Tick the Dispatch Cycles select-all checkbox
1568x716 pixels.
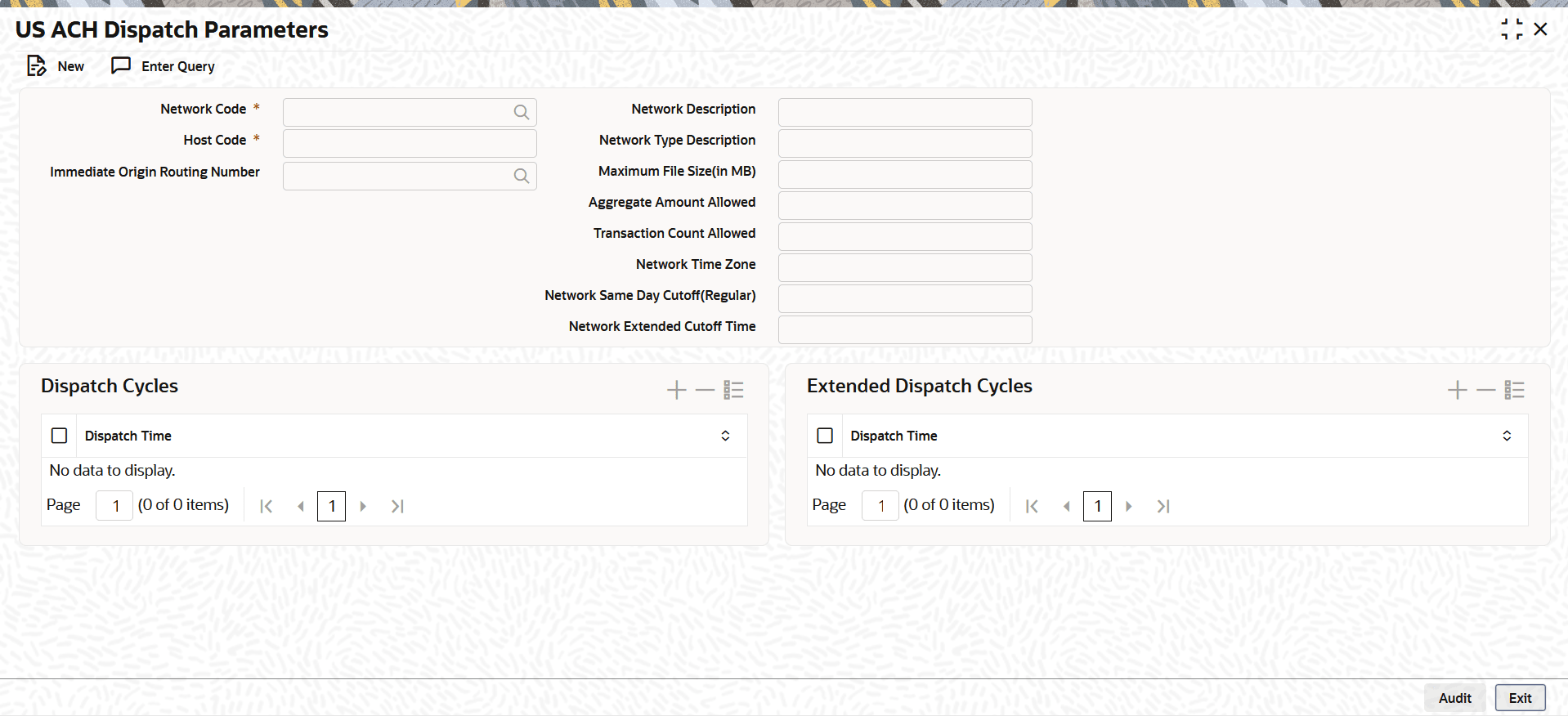[60, 436]
